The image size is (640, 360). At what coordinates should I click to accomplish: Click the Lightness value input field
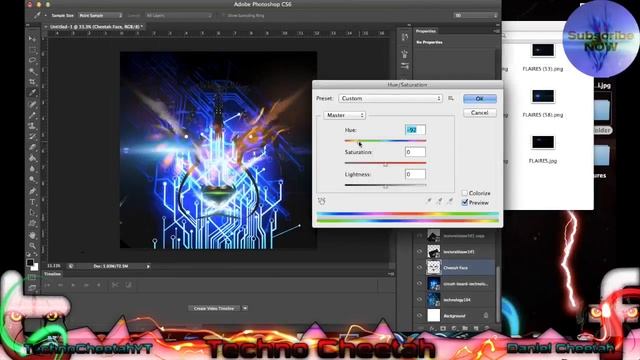415,174
